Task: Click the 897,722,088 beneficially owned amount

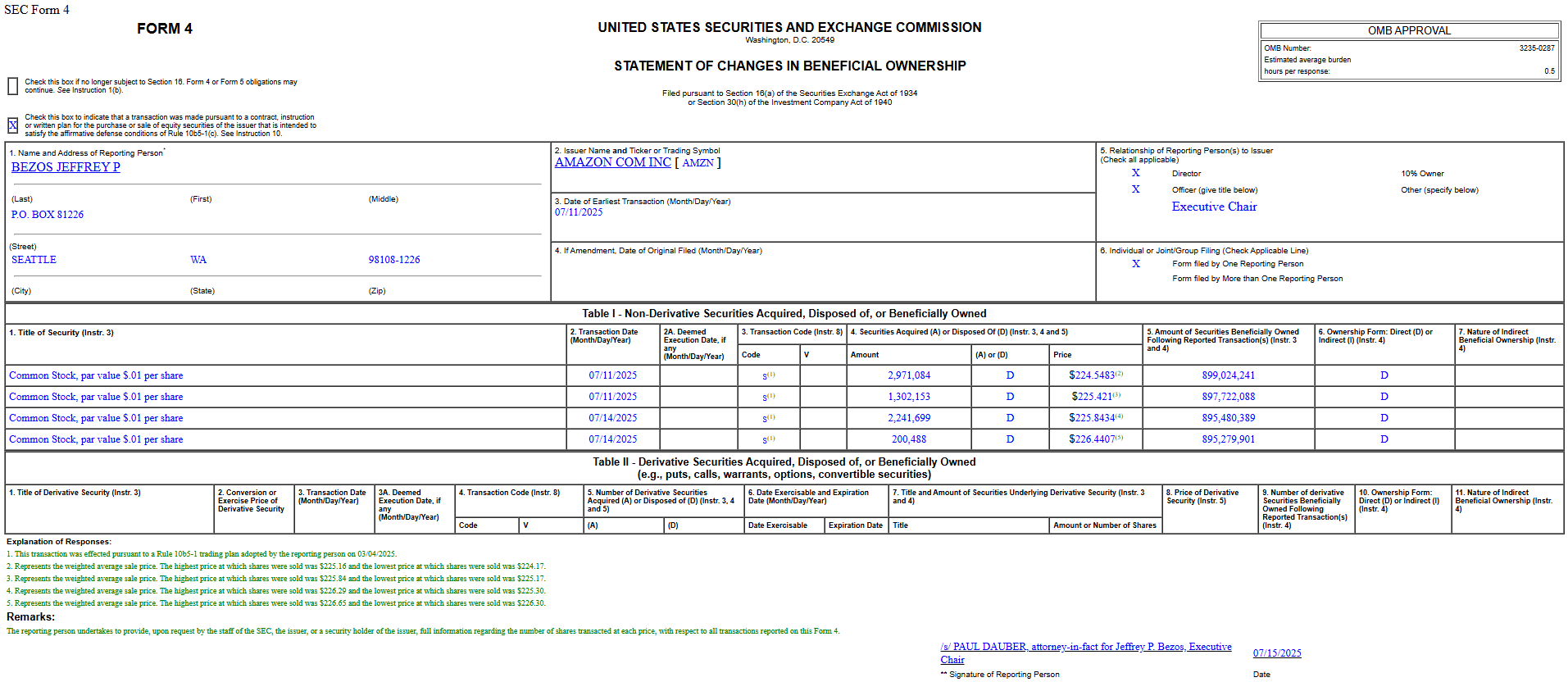Action: (x=1229, y=397)
